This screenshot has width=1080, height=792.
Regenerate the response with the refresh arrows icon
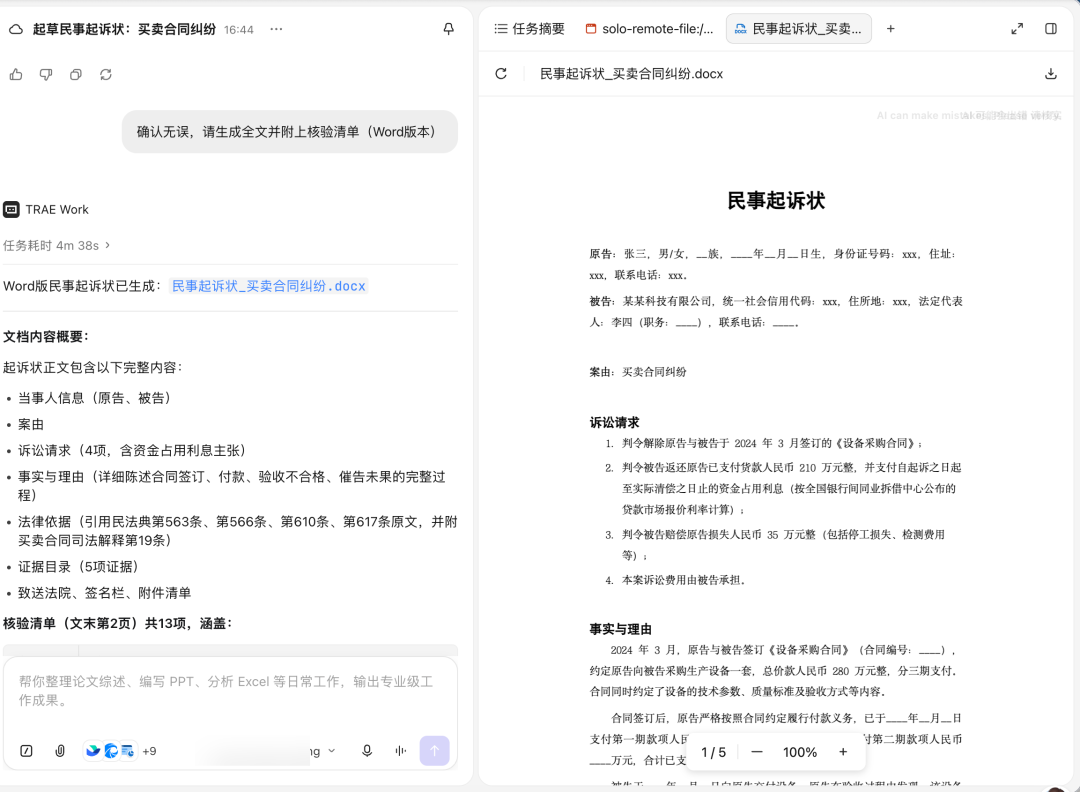105,74
